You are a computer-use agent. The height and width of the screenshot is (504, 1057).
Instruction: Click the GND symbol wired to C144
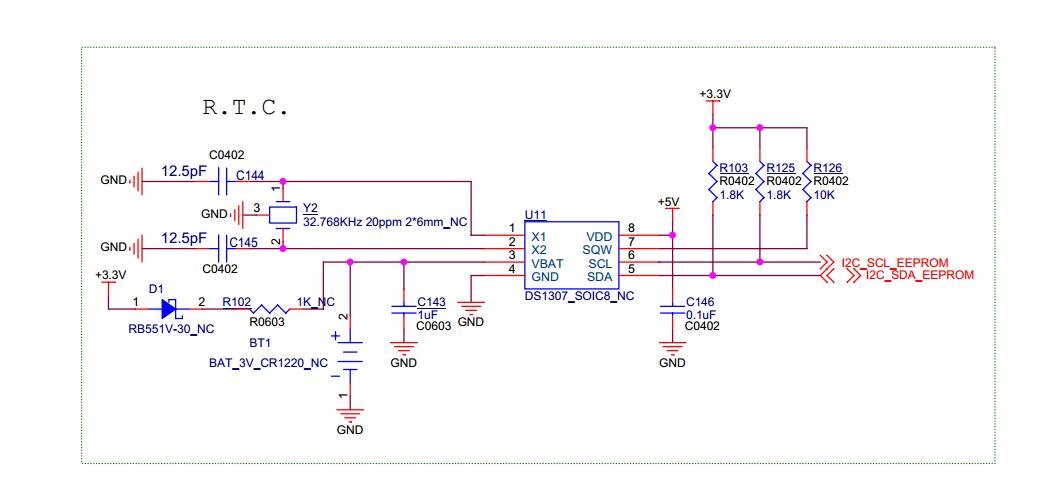137,181
